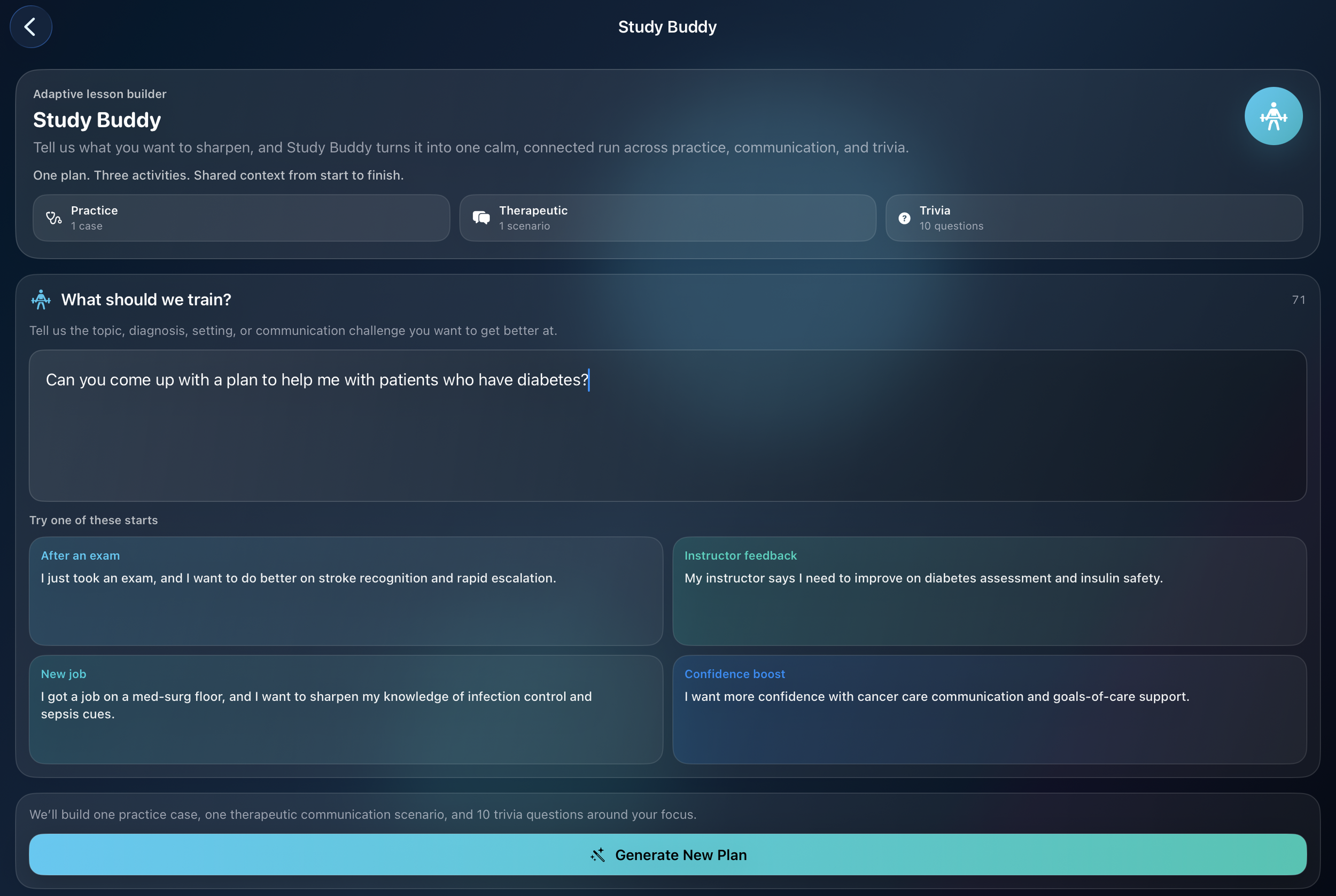Pick the New job starter suggestion
Viewport: 1336px width, 896px height.
(345, 710)
